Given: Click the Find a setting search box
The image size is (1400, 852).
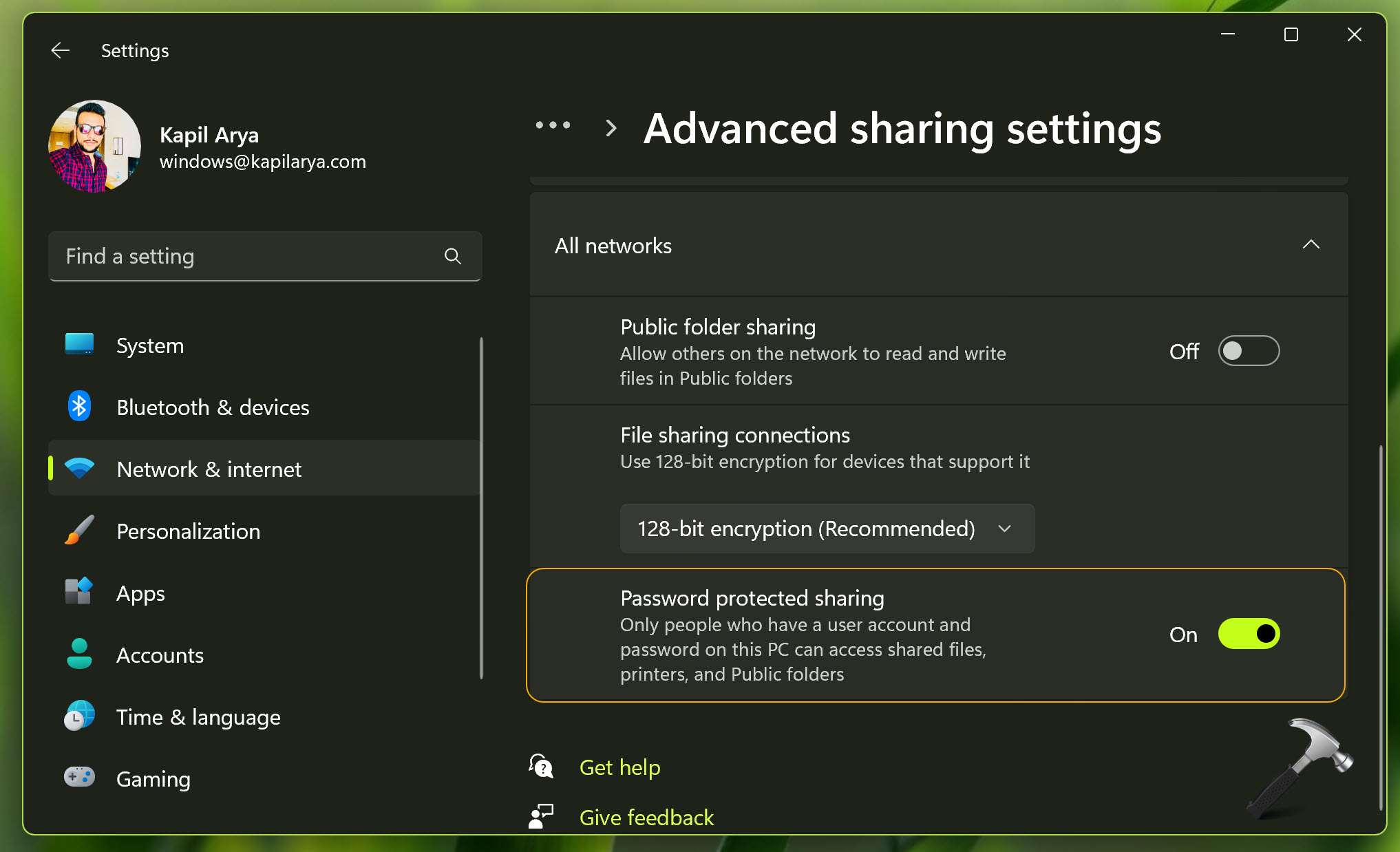Looking at the screenshot, I should click(x=248, y=256).
